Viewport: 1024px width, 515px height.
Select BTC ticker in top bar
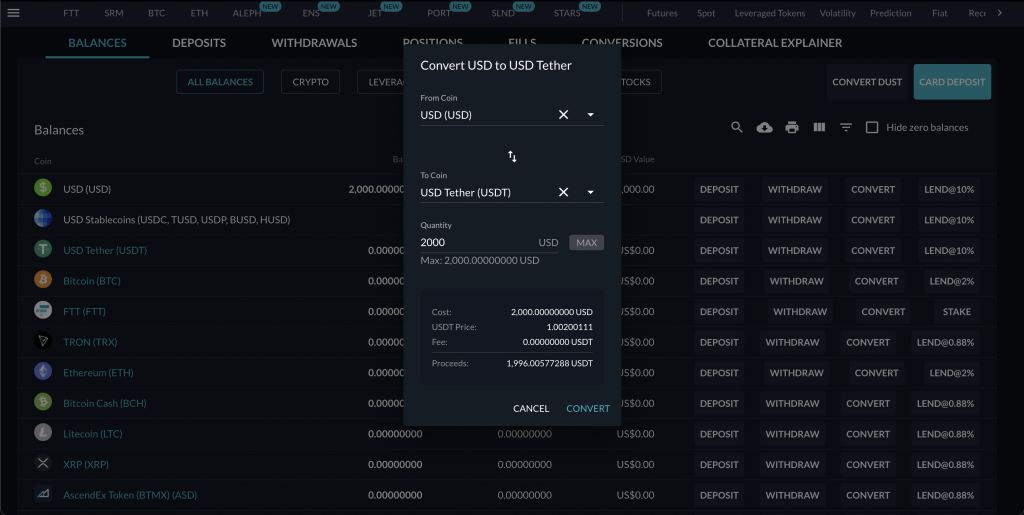[157, 13]
